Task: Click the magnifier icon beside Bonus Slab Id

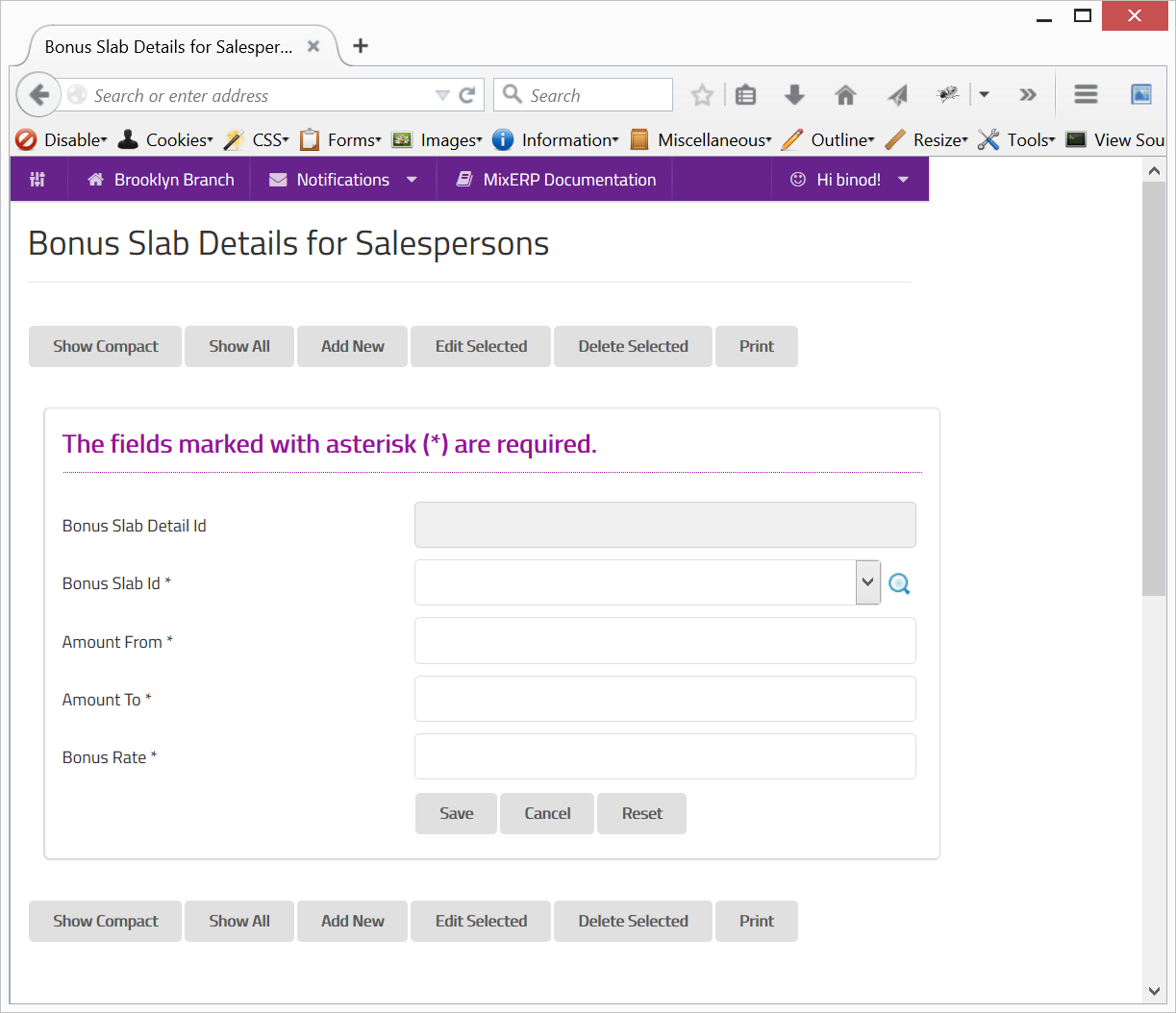Action: click(899, 583)
